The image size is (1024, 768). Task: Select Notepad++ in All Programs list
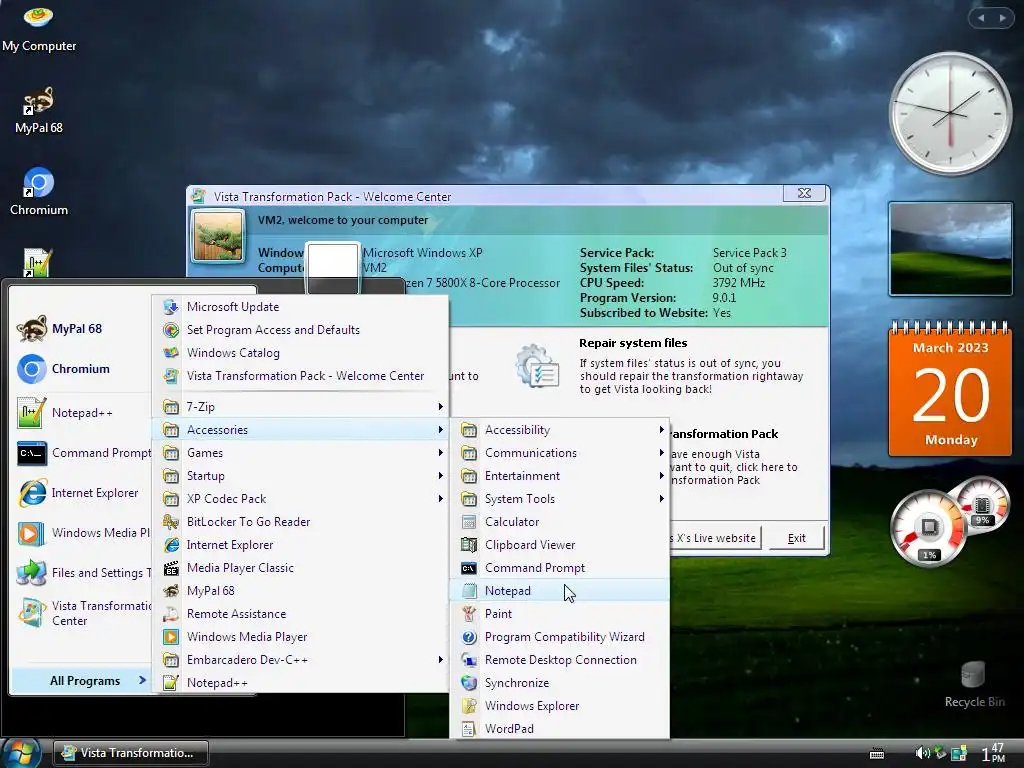point(300,683)
